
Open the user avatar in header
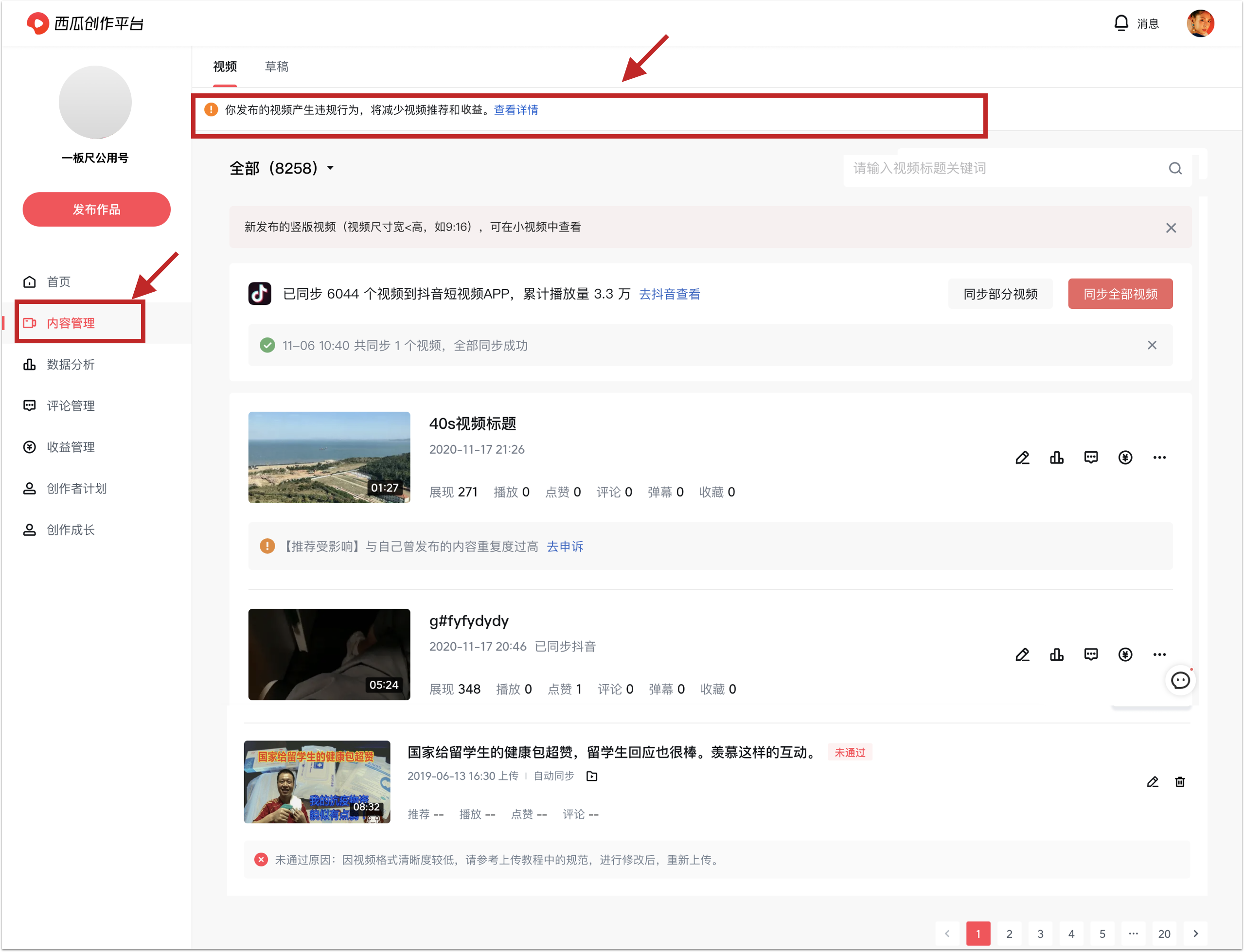(1200, 23)
